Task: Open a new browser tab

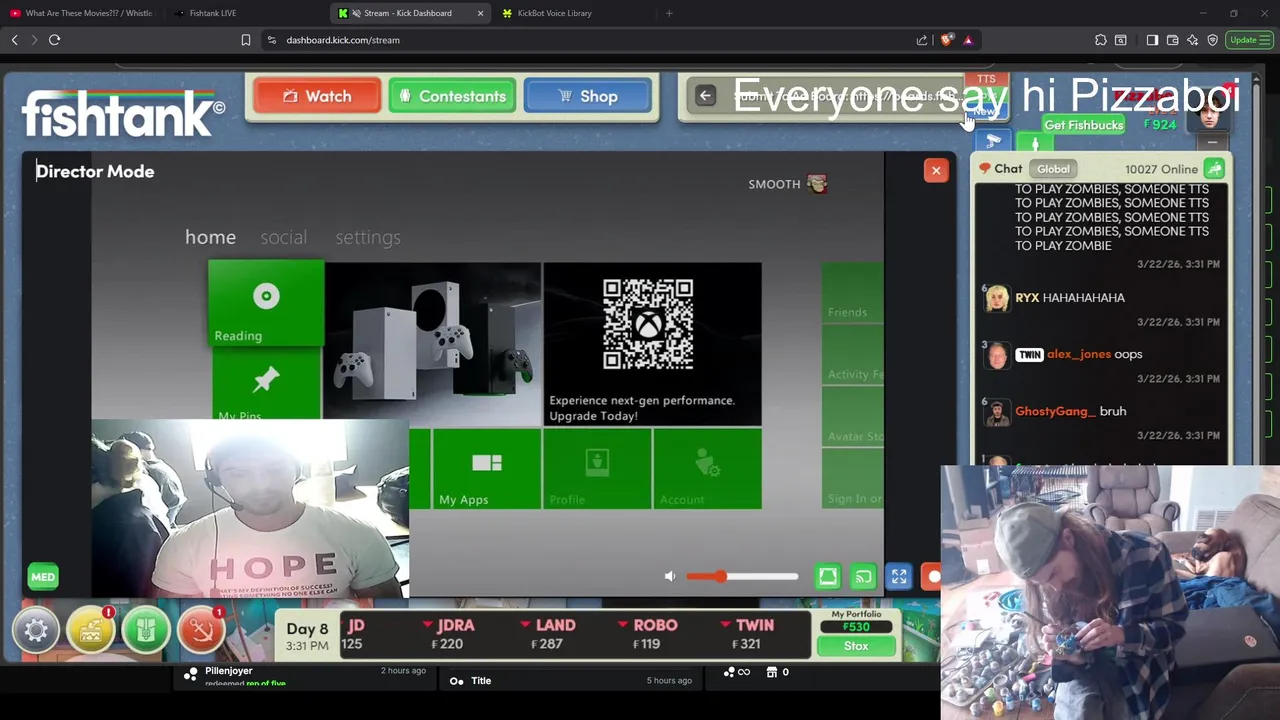Action: tap(669, 13)
